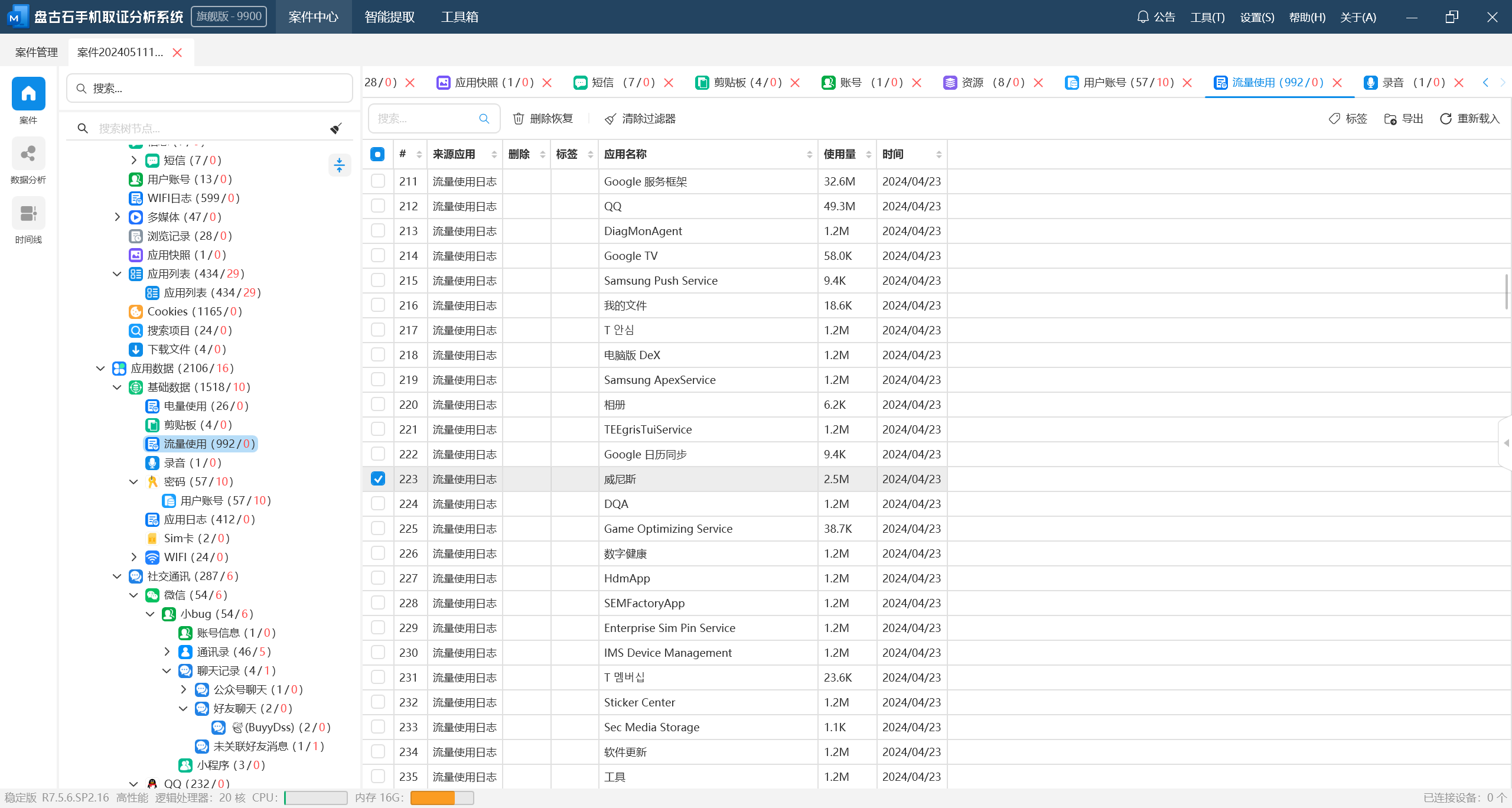Screen dimensions: 1512x808
Task: Collapse the 微信 (54/6) node
Action: pyautogui.click(x=133, y=594)
